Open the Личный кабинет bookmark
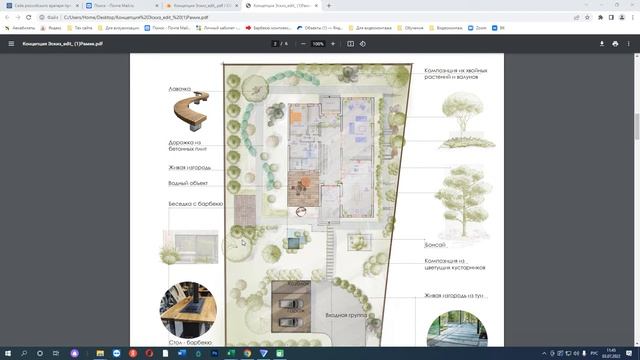Image resolution: width=640 pixels, height=360 pixels. point(218,28)
